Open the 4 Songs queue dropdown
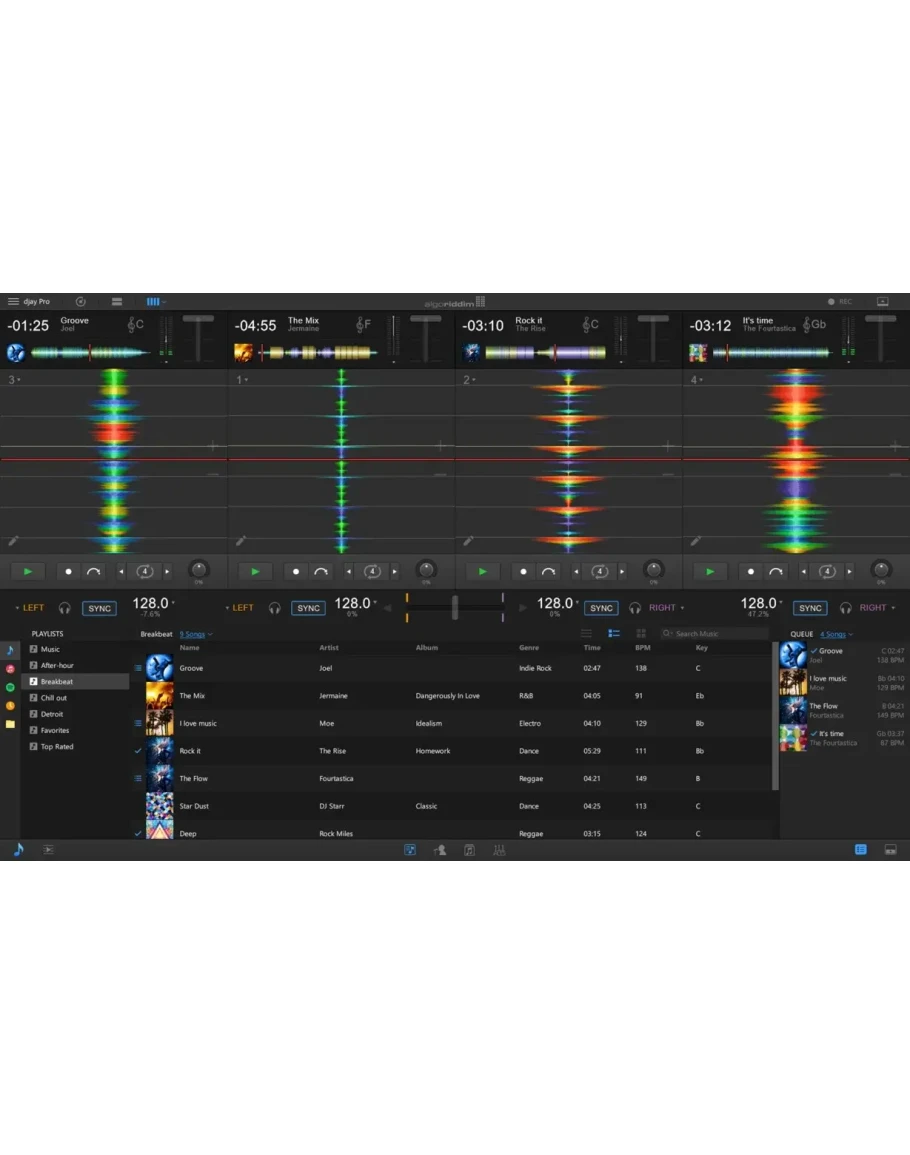The width and height of the screenshot is (910, 1155). (836, 634)
